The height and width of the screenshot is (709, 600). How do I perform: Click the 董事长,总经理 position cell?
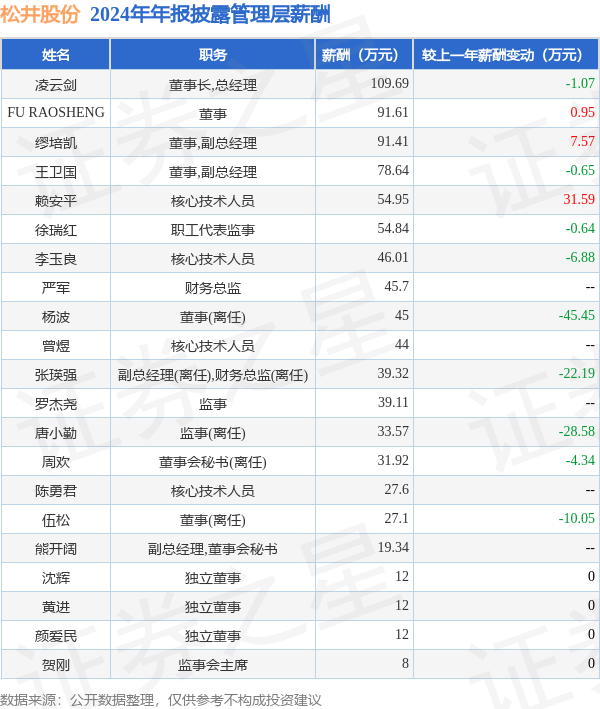[x=213, y=85]
